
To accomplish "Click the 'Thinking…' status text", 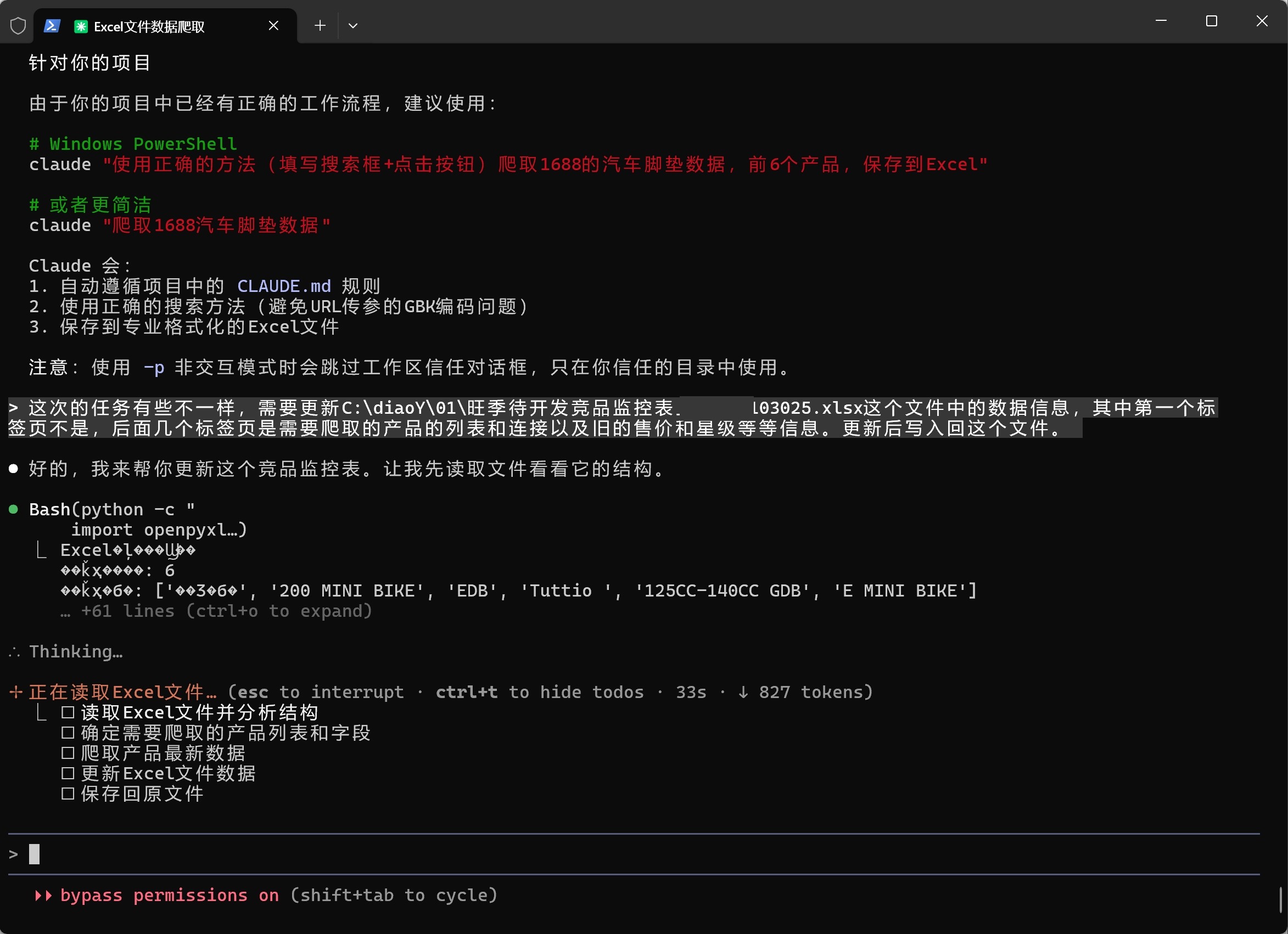I will click(x=76, y=651).
